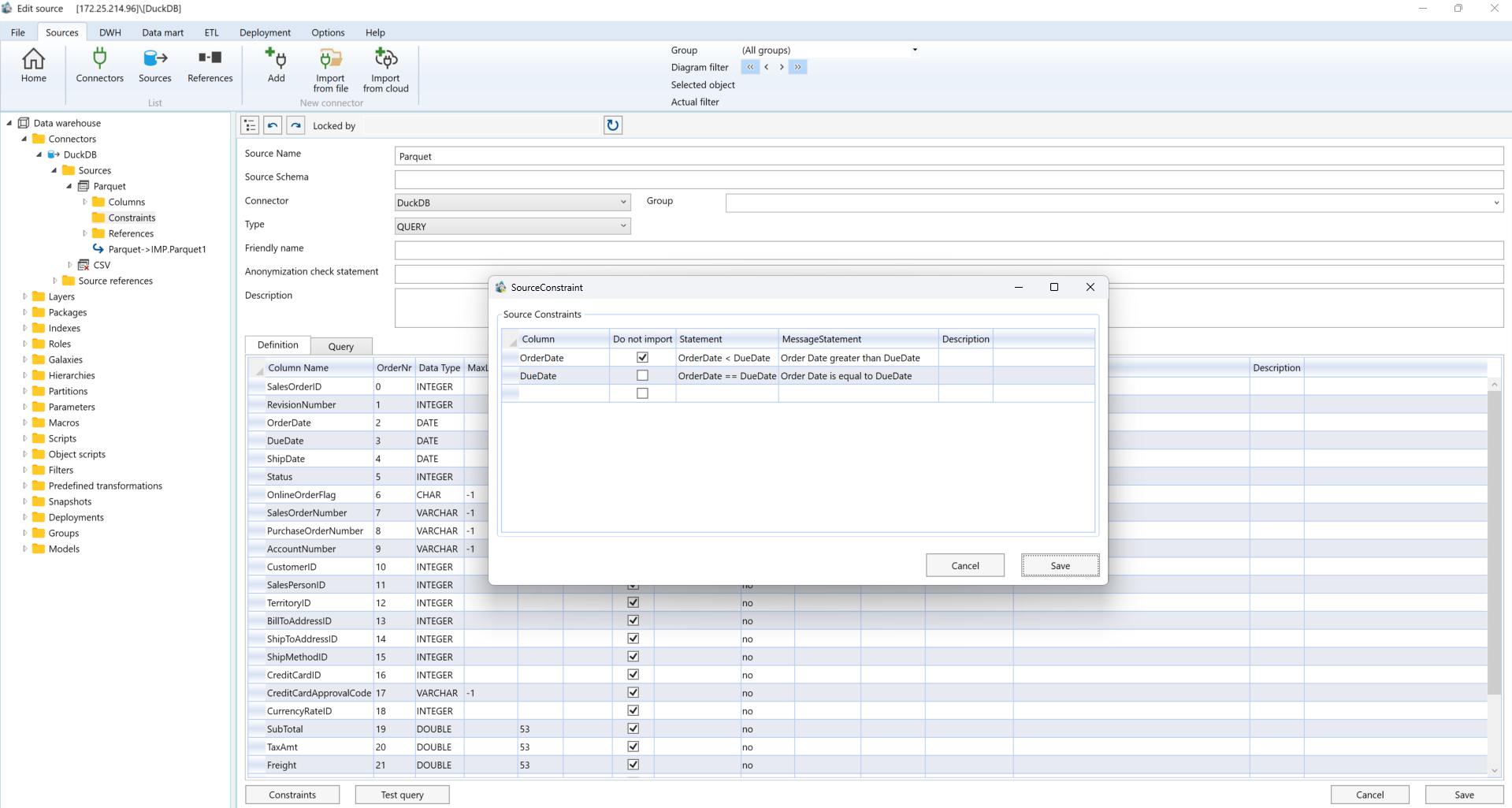The image size is (1512, 808).
Task: Click the Constraints button at bottom
Action: (292, 795)
